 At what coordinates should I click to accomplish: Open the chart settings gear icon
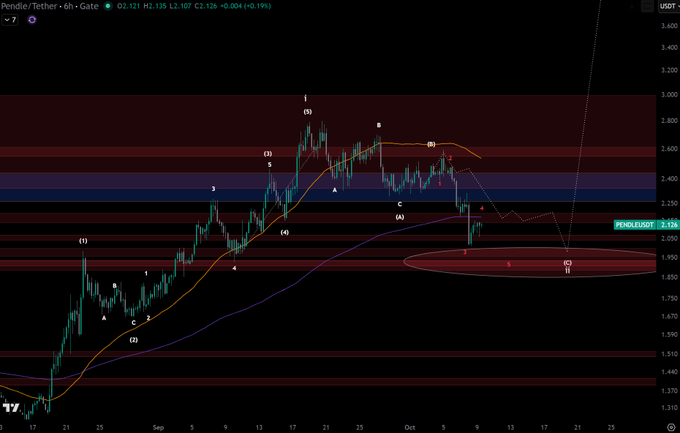[670, 427]
